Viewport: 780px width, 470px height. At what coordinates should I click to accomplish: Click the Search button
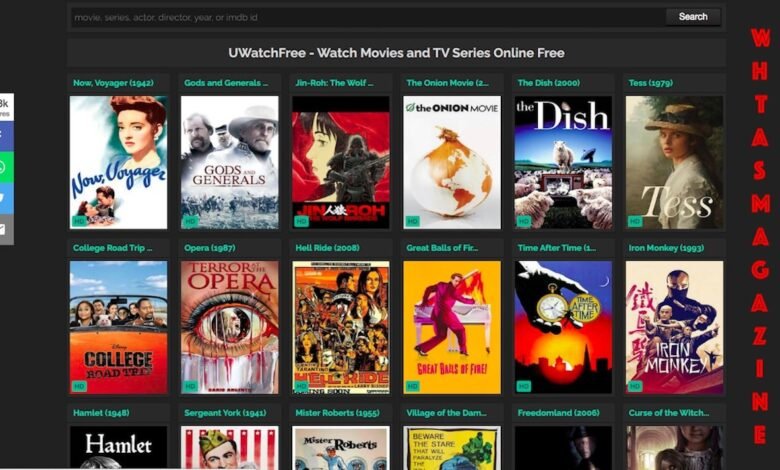tap(693, 17)
